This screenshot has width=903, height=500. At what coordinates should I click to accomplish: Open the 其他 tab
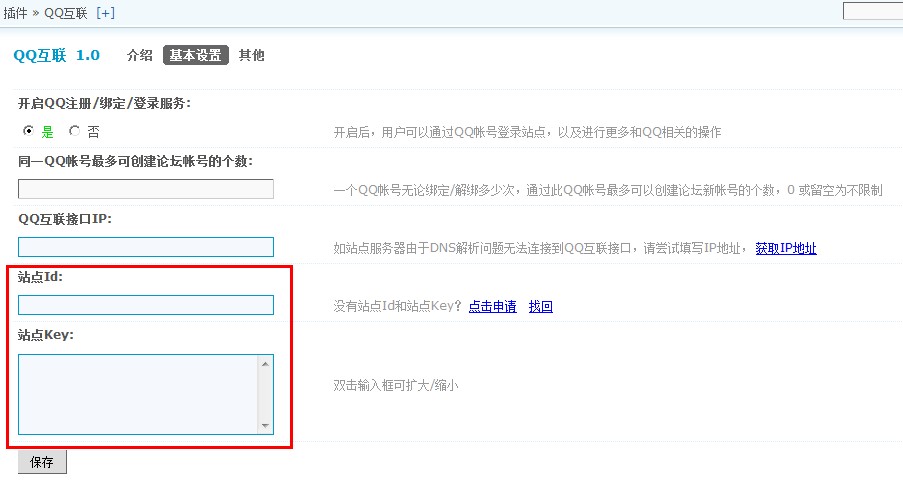click(x=252, y=55)
